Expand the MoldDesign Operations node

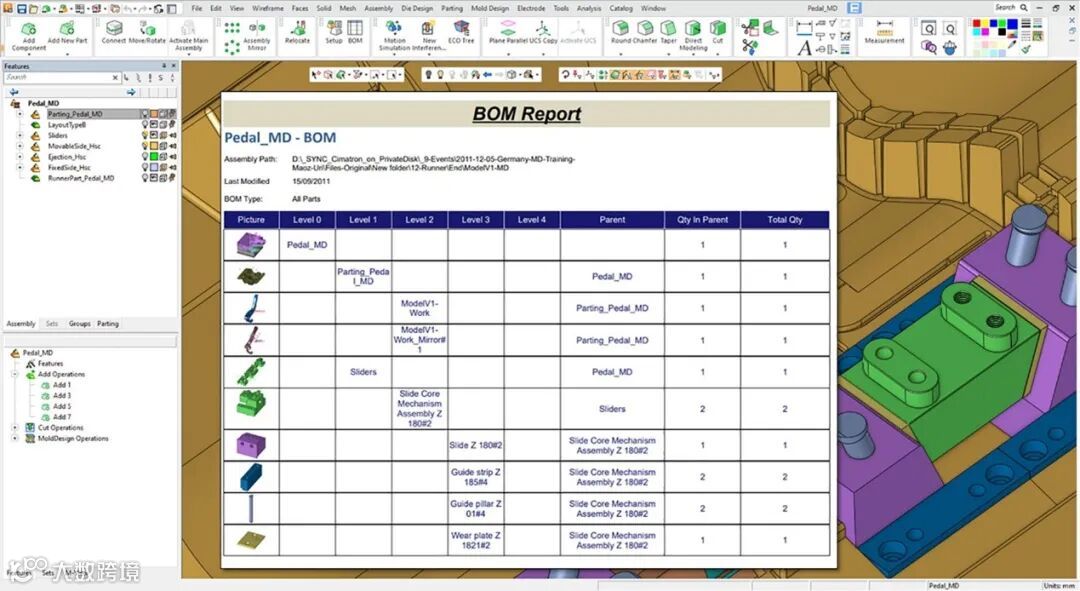14,439
